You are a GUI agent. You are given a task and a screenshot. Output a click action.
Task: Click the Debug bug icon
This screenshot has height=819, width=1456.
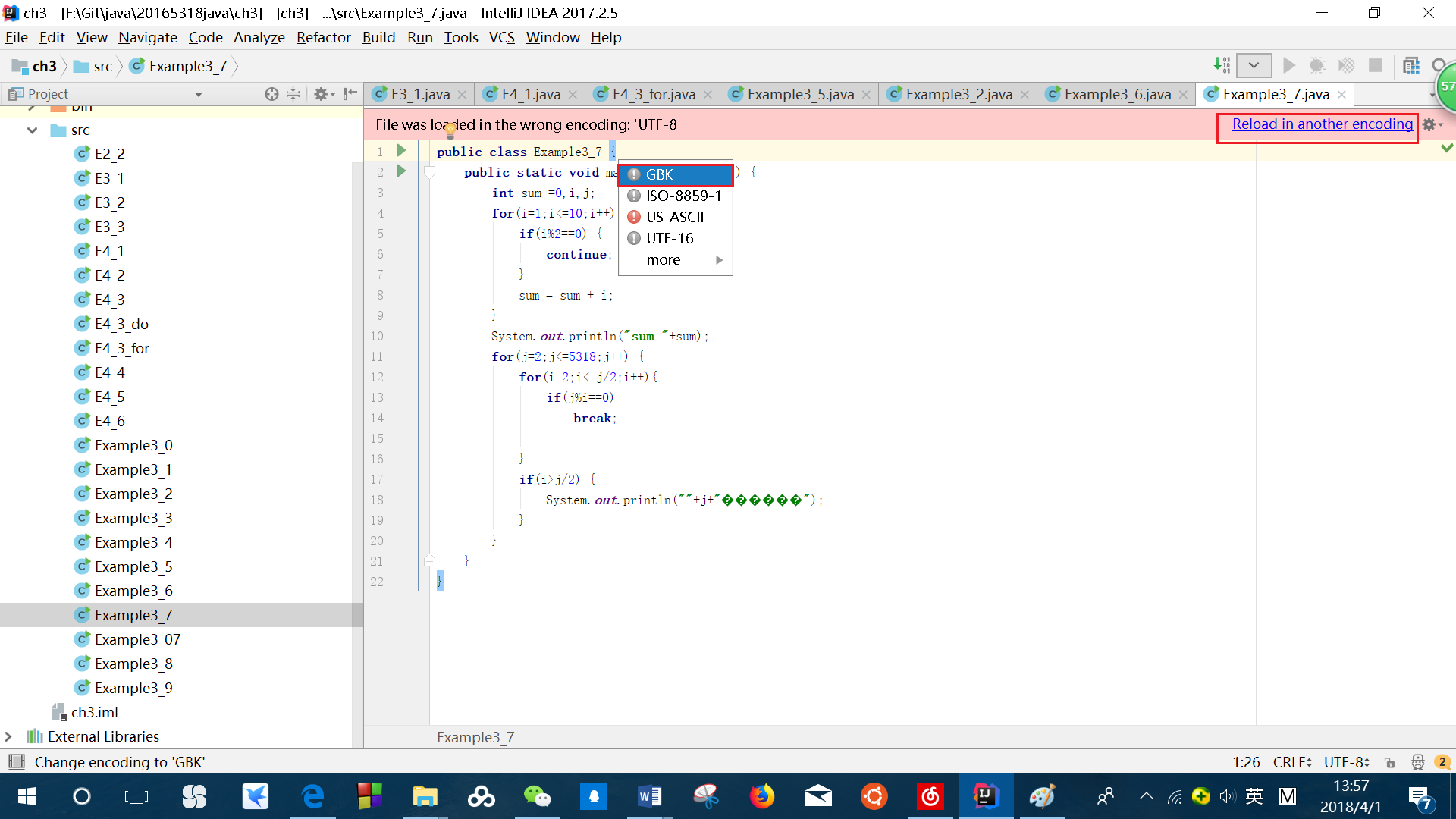click(1317, 66)
